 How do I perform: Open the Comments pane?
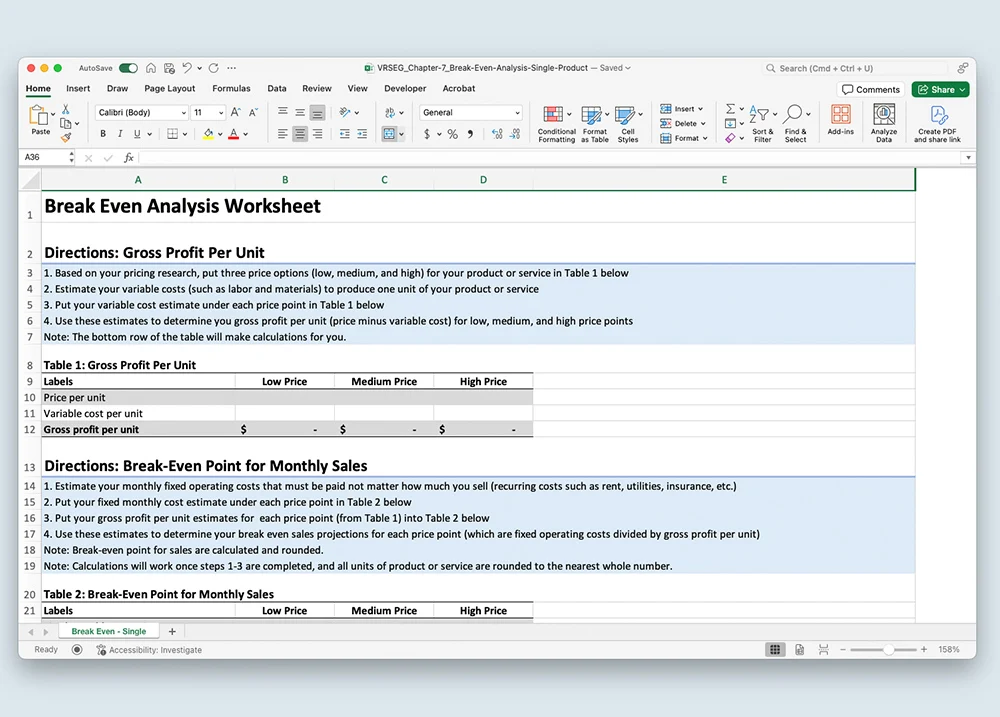pyautogui.click(x=871, y=90)
